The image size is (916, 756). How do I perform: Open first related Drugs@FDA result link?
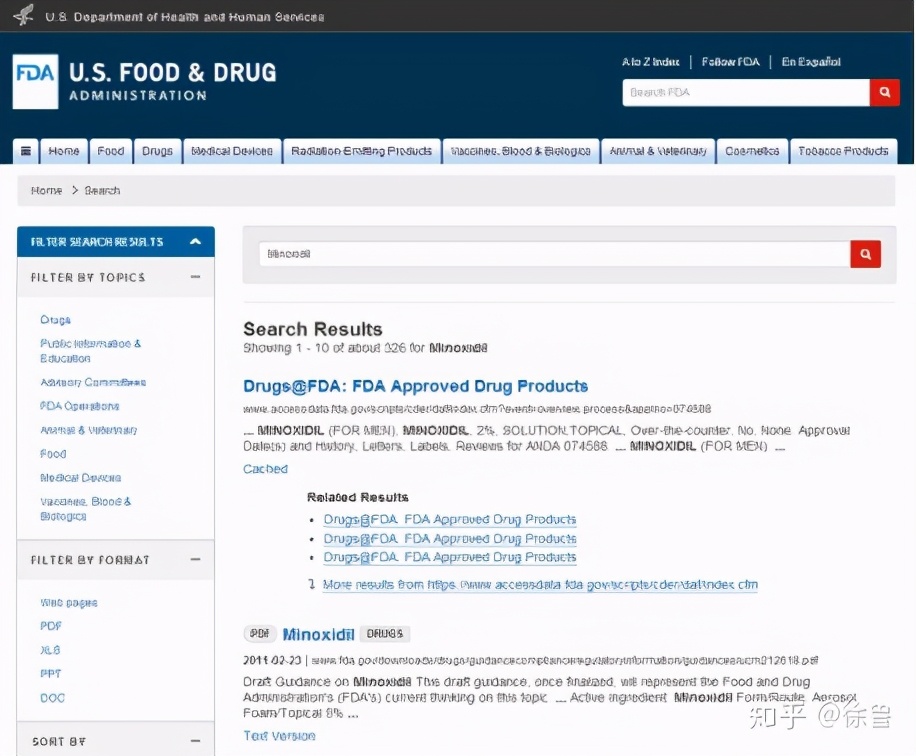tap(450, 519)
